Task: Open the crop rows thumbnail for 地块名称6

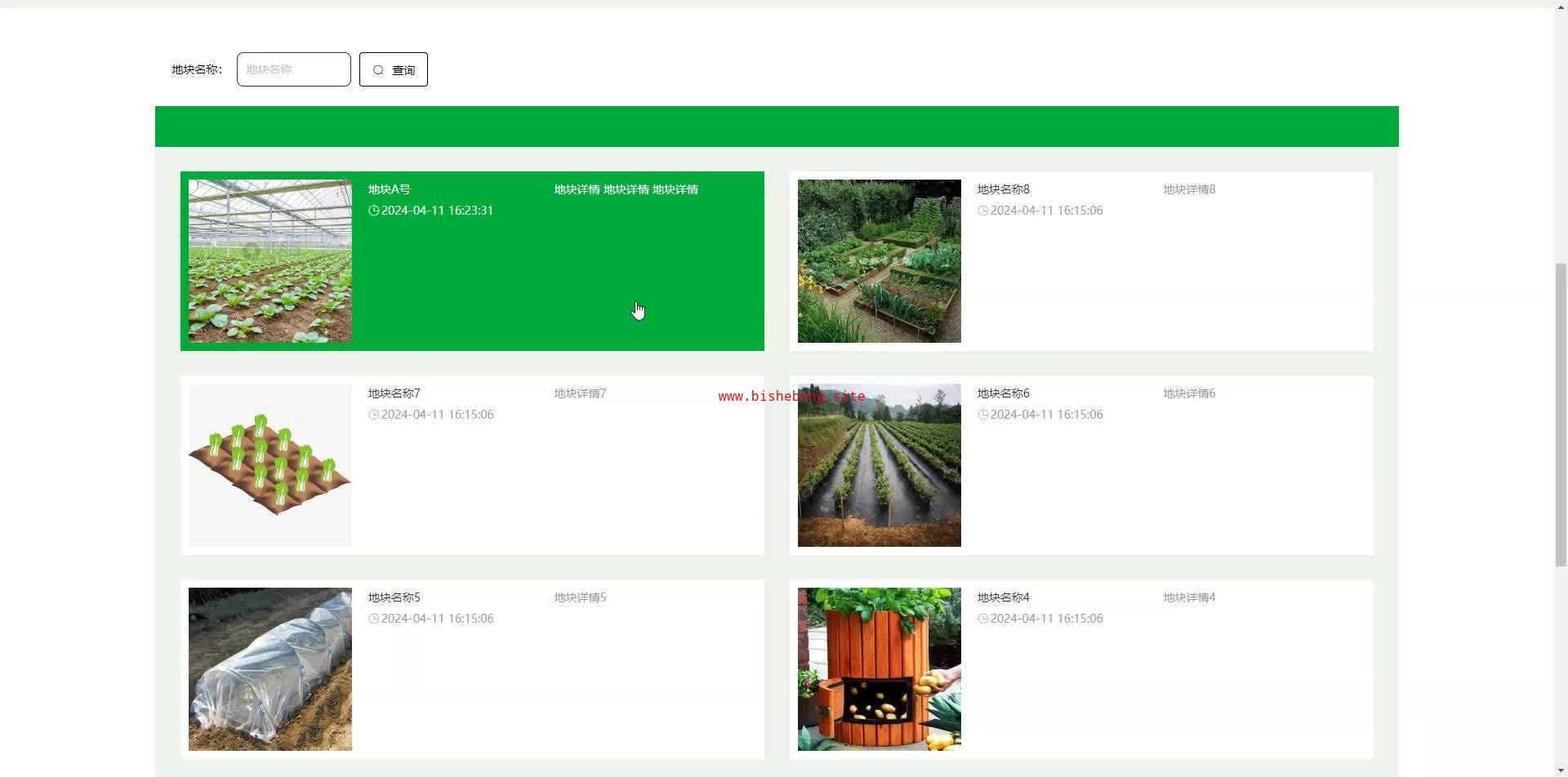Action: tap(880, 465)
